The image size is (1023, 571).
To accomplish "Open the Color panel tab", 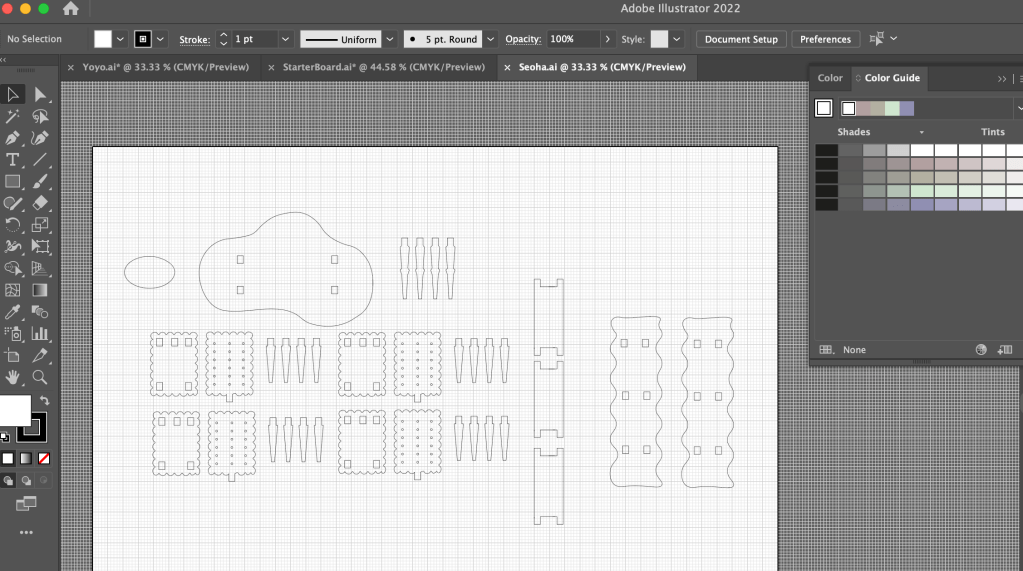I will tap(830, 78).
